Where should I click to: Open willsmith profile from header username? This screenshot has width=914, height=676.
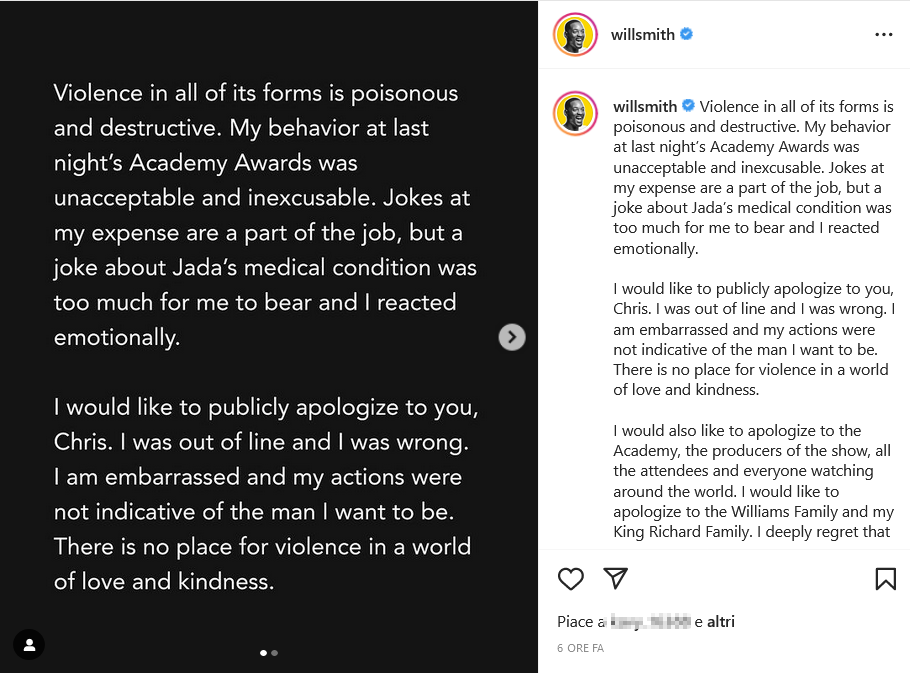(x=643, y=34)
